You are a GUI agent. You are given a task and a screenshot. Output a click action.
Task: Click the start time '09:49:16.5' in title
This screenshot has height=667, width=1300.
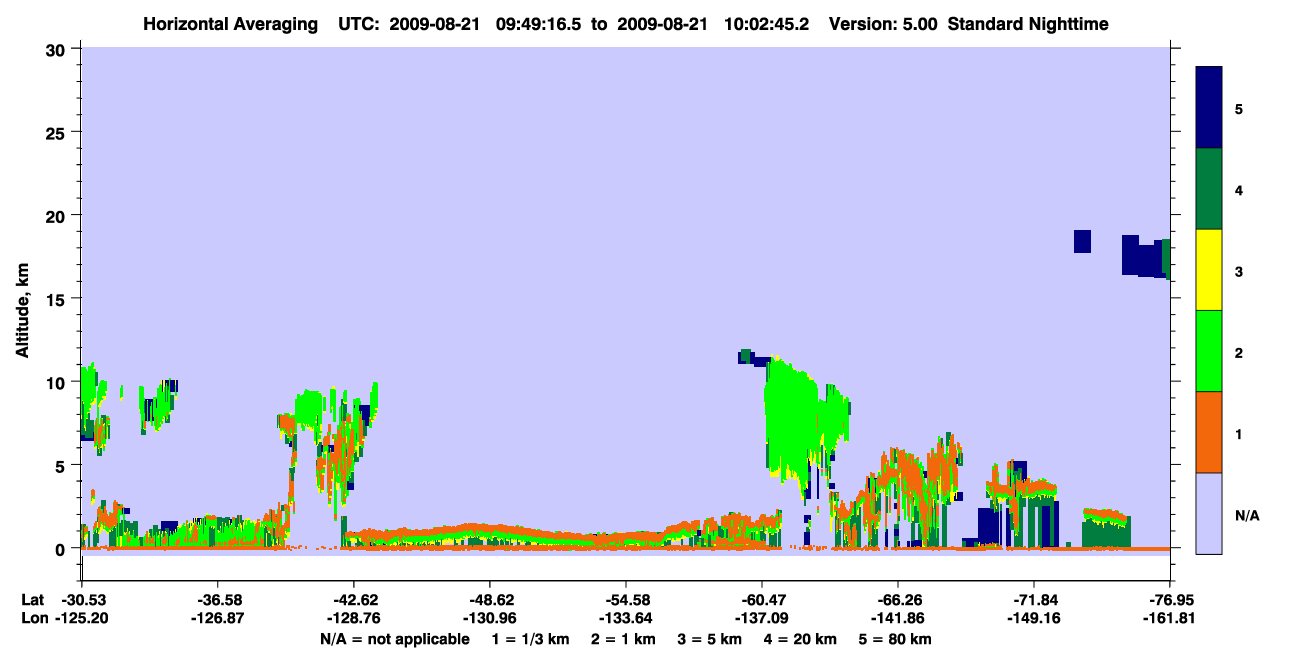(x=539, y=24)
